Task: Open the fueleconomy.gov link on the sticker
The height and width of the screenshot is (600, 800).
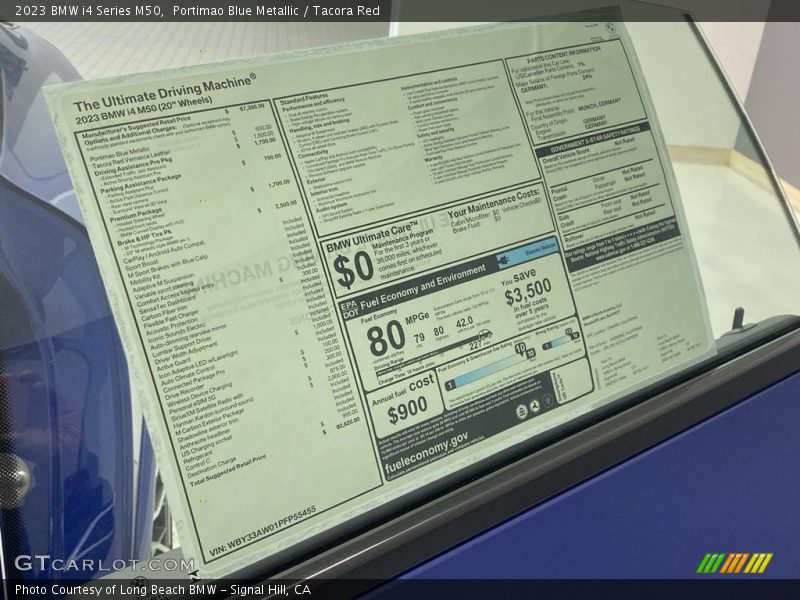Action: tap(426, 441)
